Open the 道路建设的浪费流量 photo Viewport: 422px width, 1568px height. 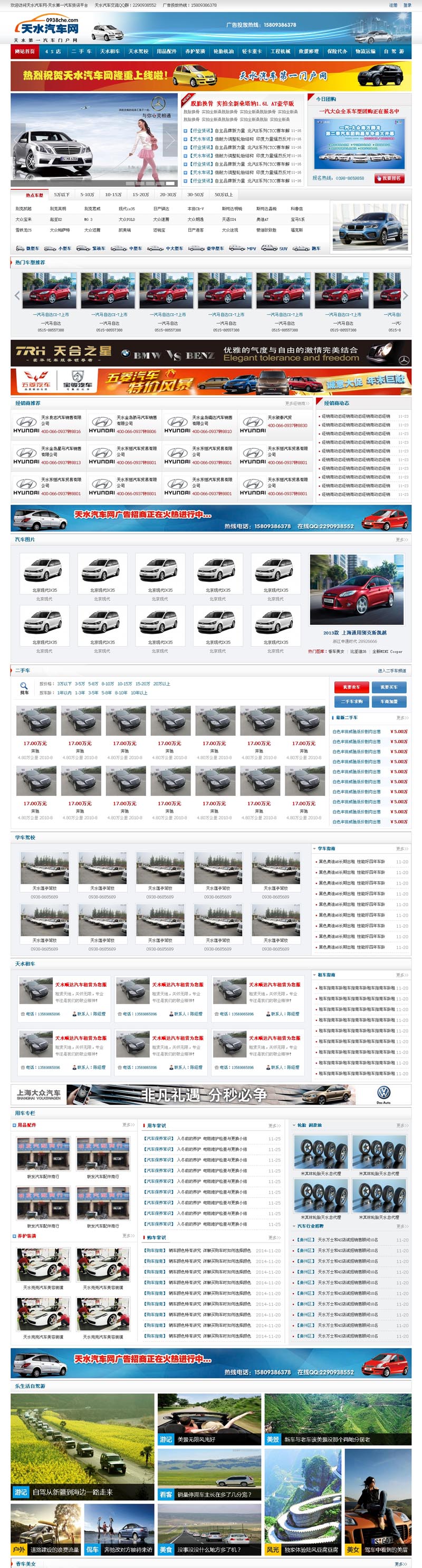click(x=46, y=1529)
